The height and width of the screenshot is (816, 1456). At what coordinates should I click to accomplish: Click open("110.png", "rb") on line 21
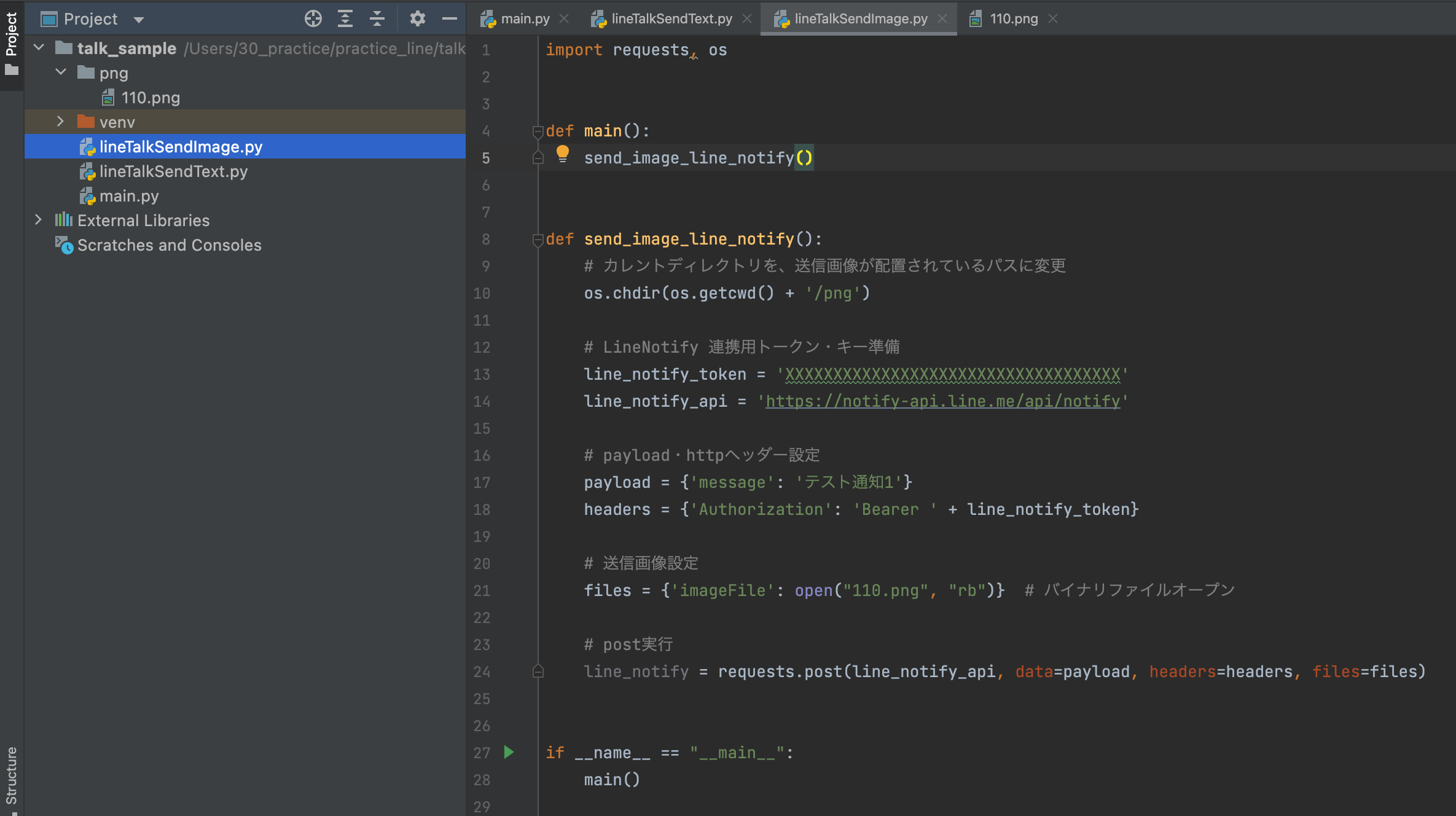(895, 590)
